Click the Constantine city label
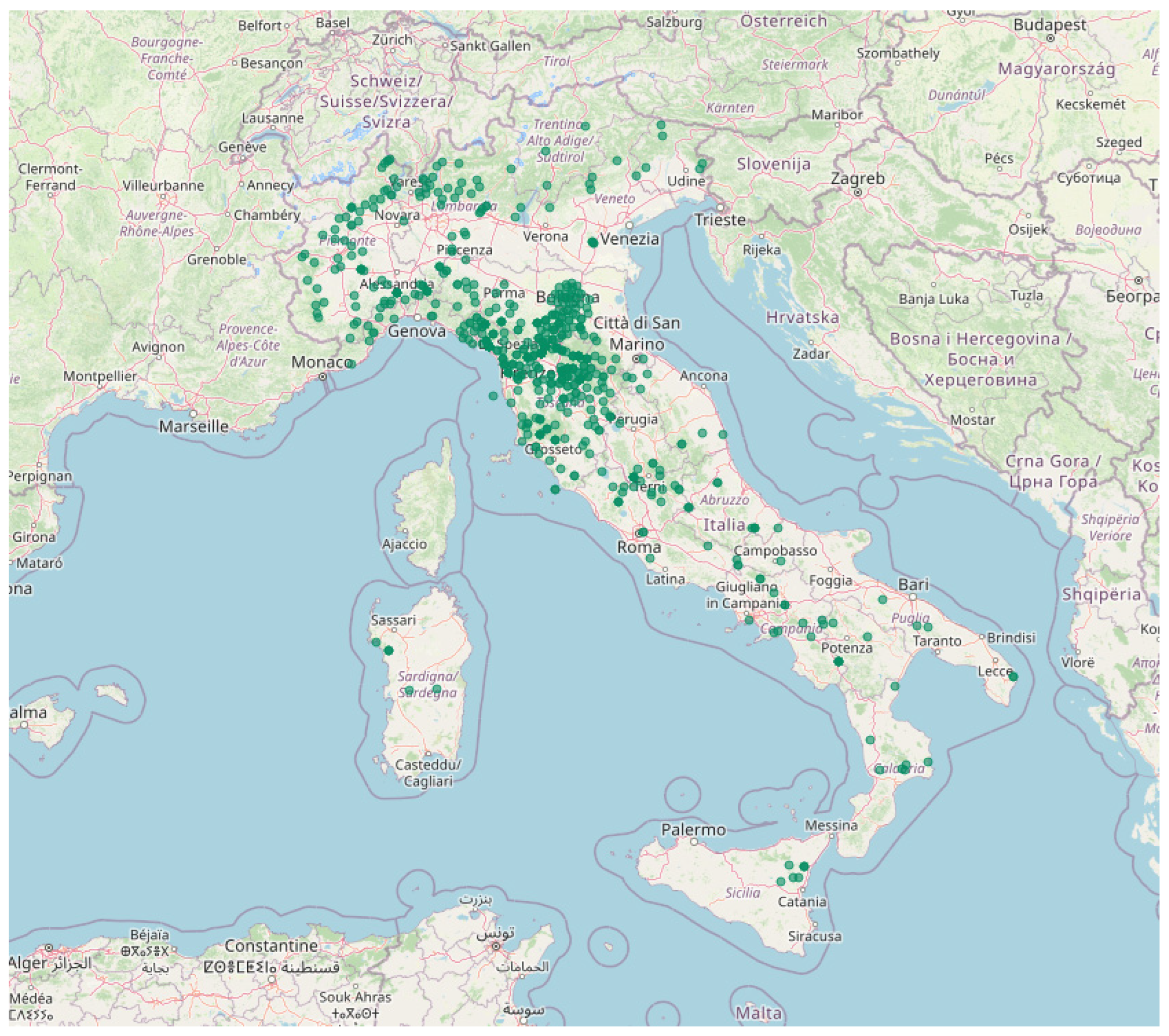The width and height of the screenshot is (1169, 1036). click(x=270, y=946)
